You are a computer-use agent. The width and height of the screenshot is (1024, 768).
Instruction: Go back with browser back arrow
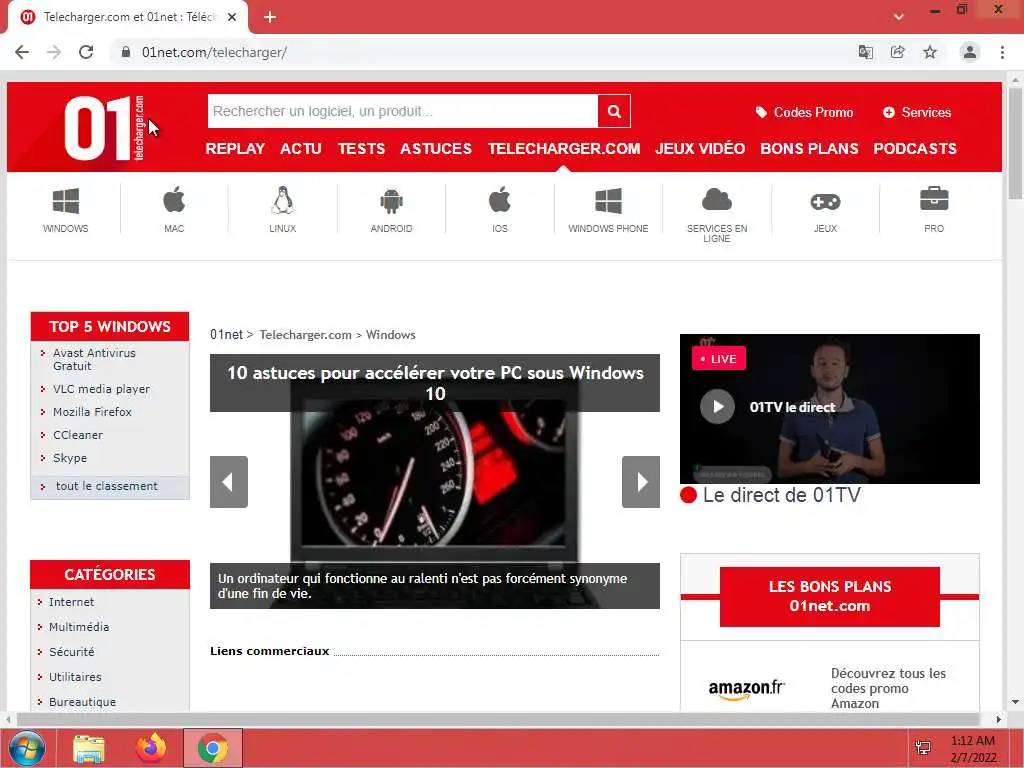point(22,52)
